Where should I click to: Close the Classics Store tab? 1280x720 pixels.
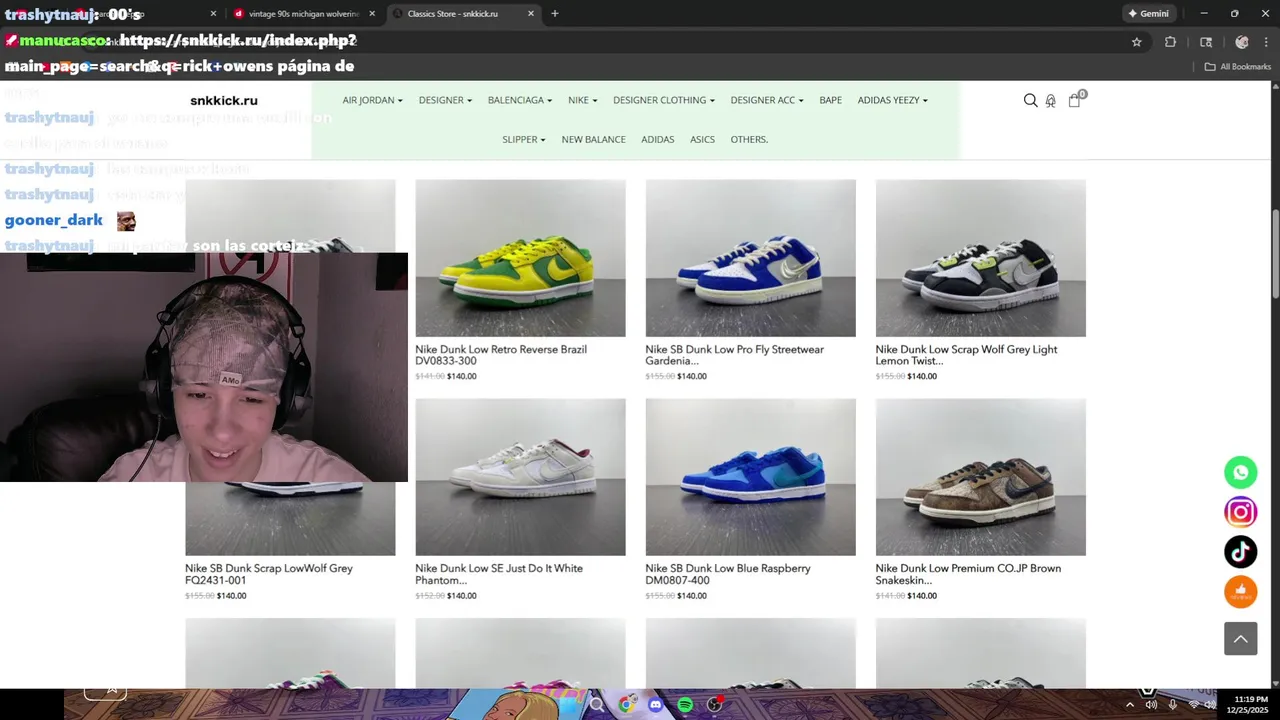click(x=531, y=14)
